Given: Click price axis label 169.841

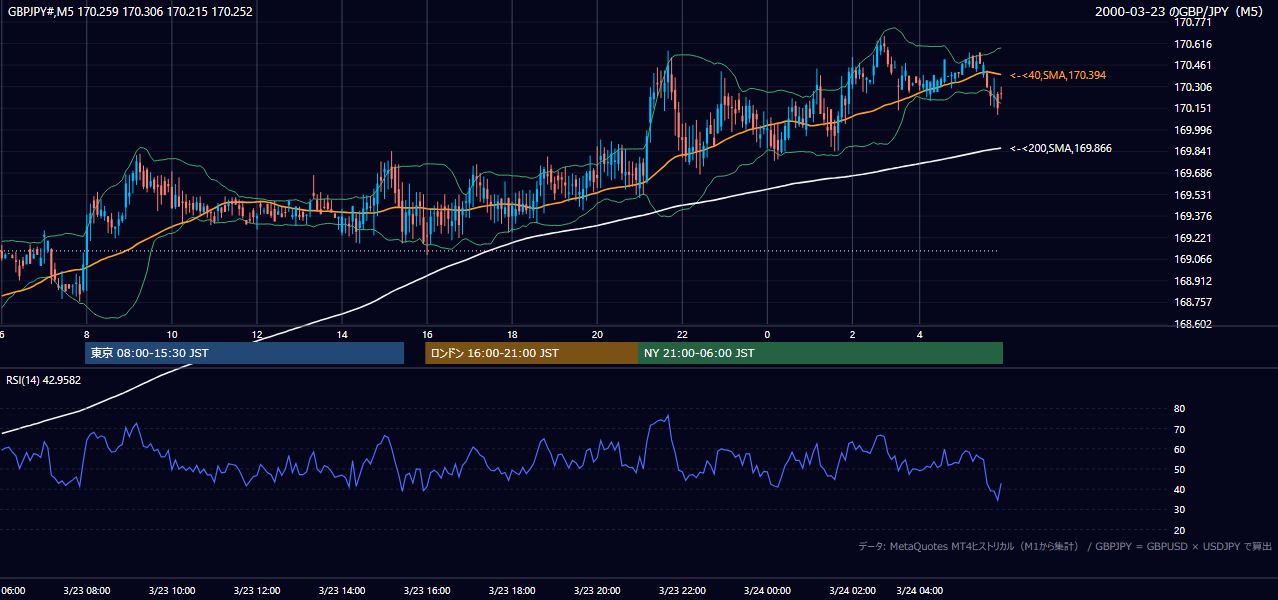Looking at the screenshot, I should point(1194,151).
